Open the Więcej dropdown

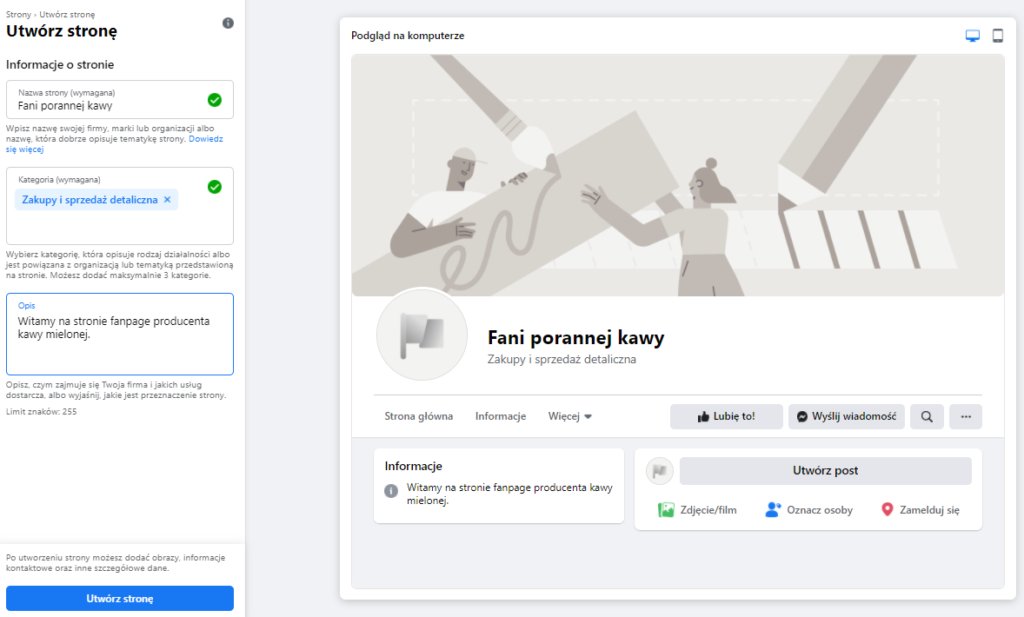(570, 416)
